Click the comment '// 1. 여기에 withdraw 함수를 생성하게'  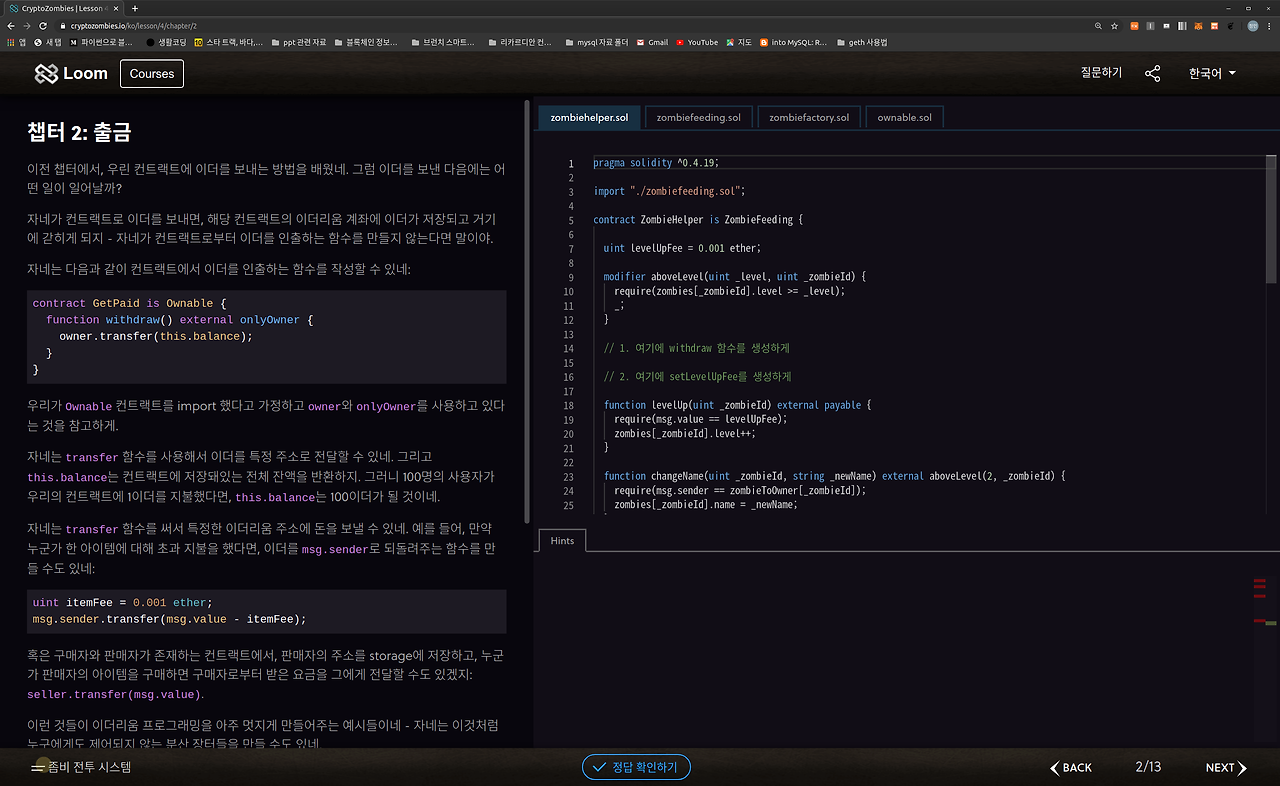[x=697, y=348]
